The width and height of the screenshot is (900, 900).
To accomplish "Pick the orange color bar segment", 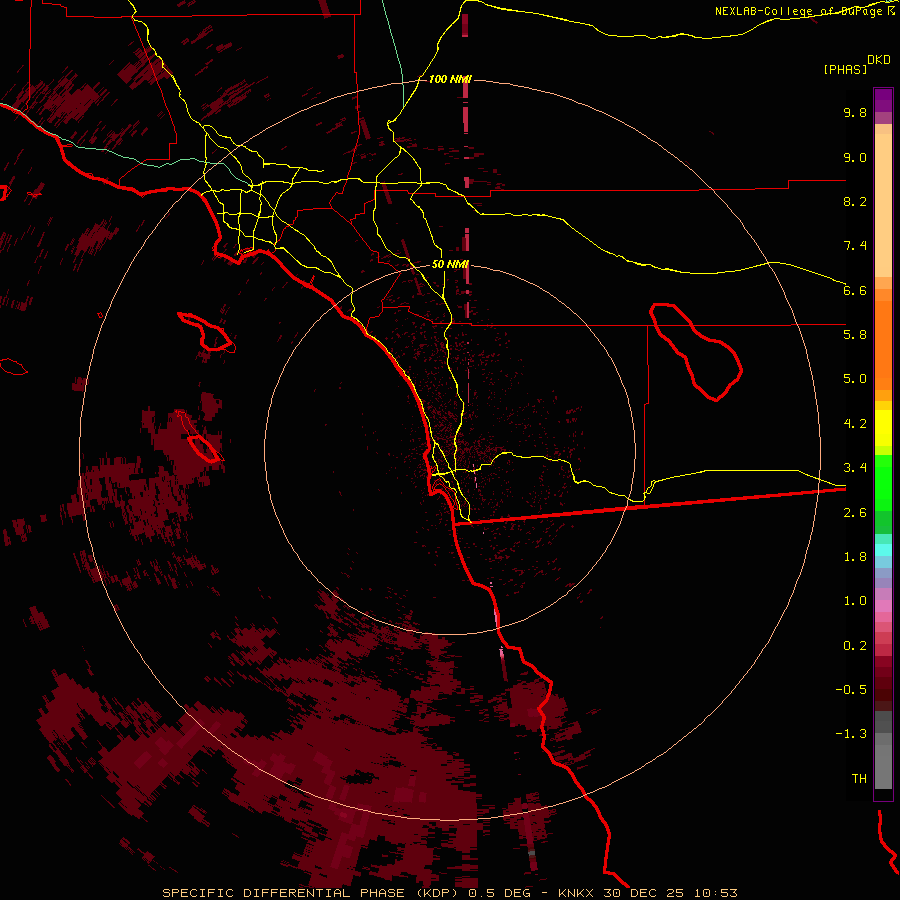I will point(883,344).
